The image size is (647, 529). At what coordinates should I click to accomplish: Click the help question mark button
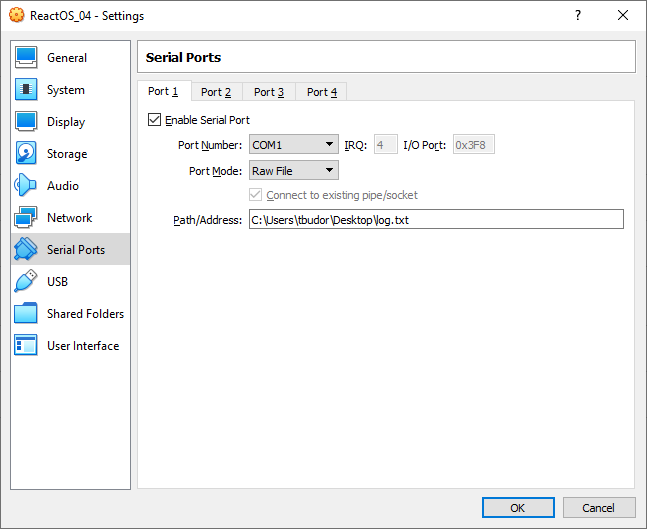click(x=578, y=15)
